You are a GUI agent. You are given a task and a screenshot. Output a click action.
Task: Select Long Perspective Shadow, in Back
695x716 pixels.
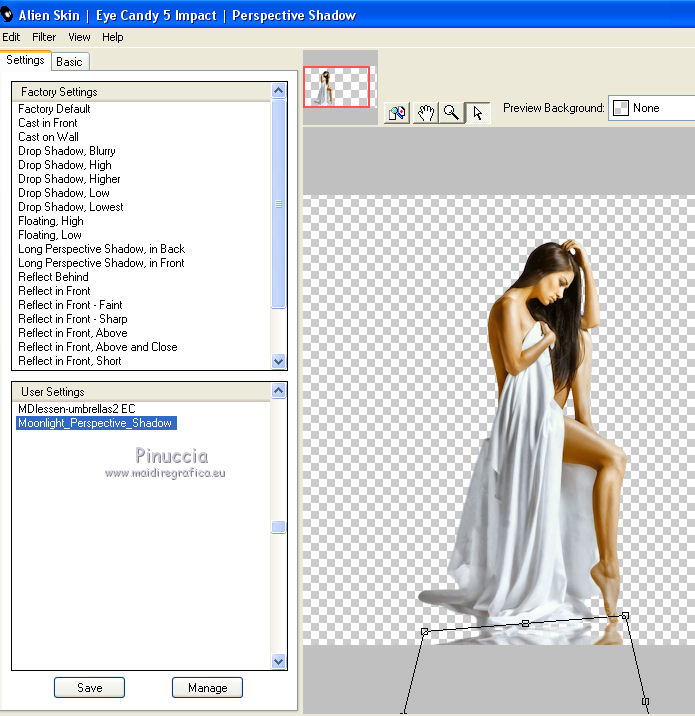[x=101, y=249]
